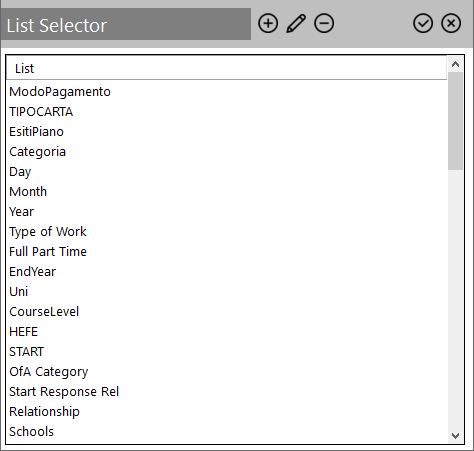Choose the Schools list entry
Viewport: 474px width, 451px height.
tap(227, 432)
